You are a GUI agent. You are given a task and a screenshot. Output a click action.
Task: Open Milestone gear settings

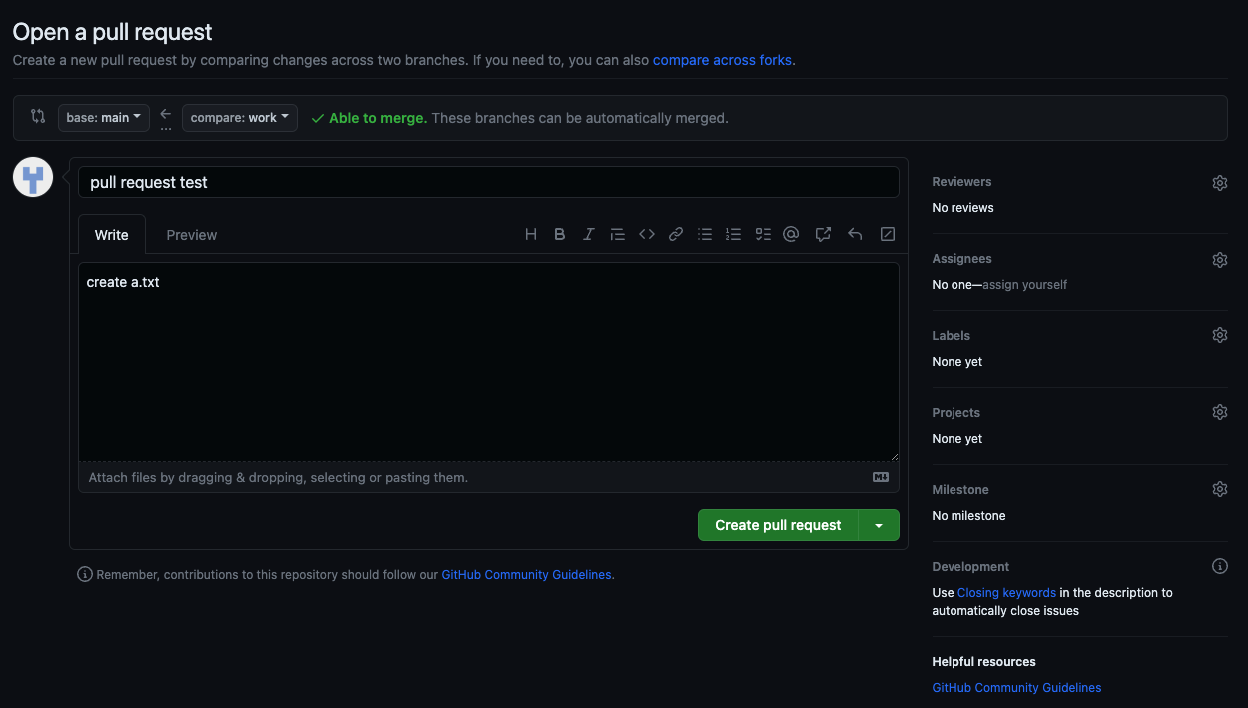pos(1220,489)
